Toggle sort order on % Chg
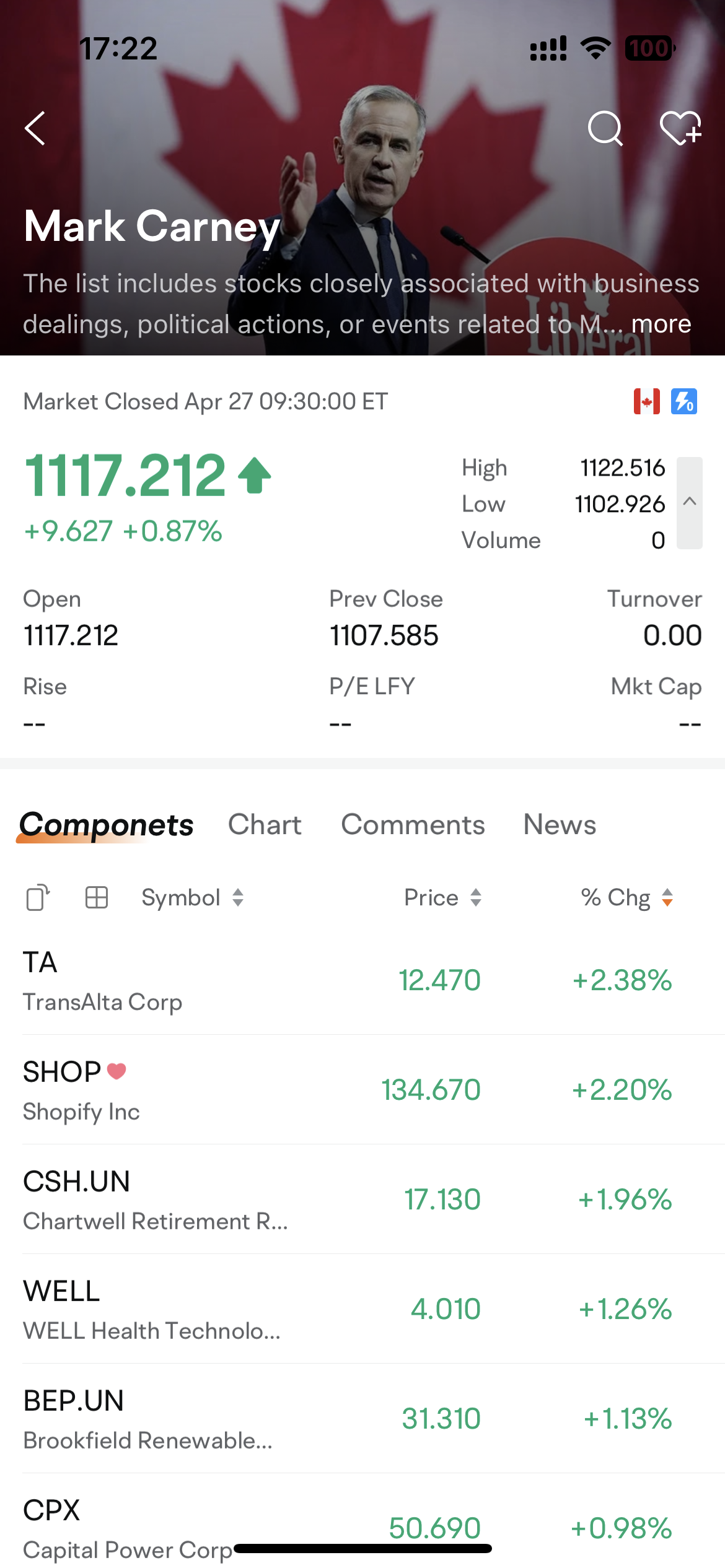725x1568 pixels. click(x=627, y=897)
